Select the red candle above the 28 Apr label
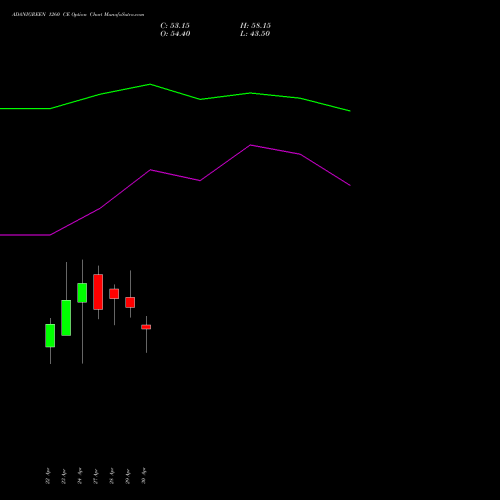This screenshot has height=500, width=500. [x=114, y=294]
